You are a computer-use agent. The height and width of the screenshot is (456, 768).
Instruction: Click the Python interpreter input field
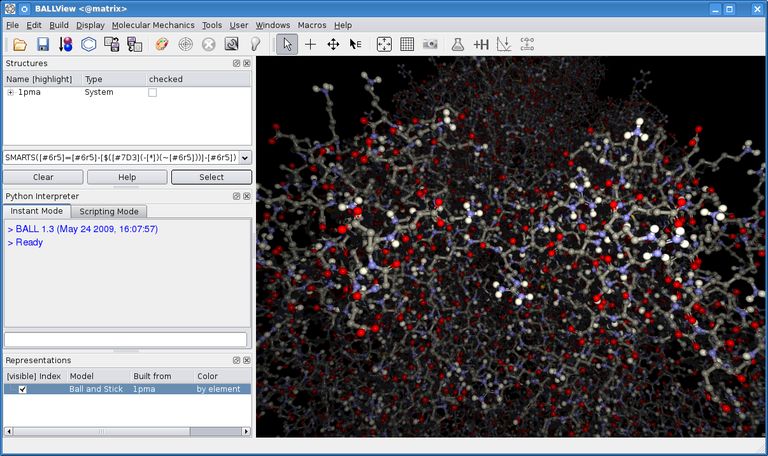point(125,339)
